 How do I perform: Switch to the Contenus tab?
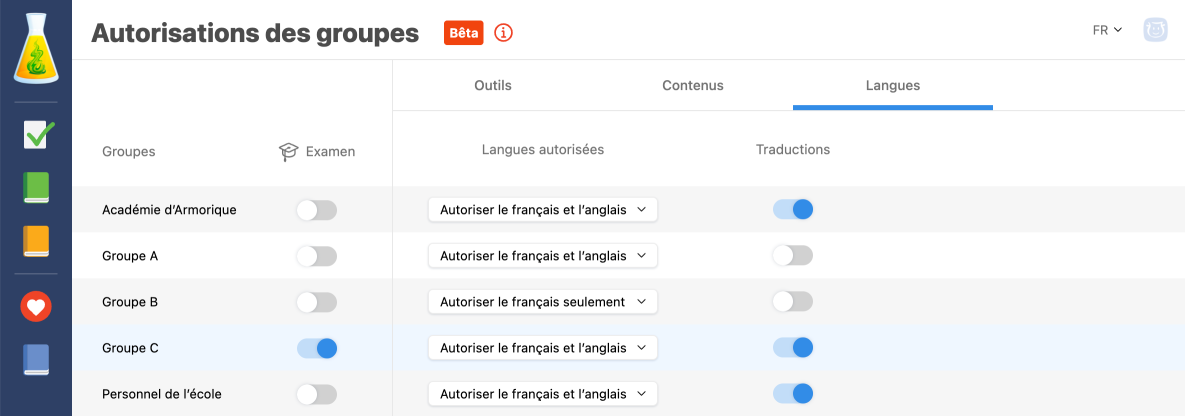tap(692, 86)
